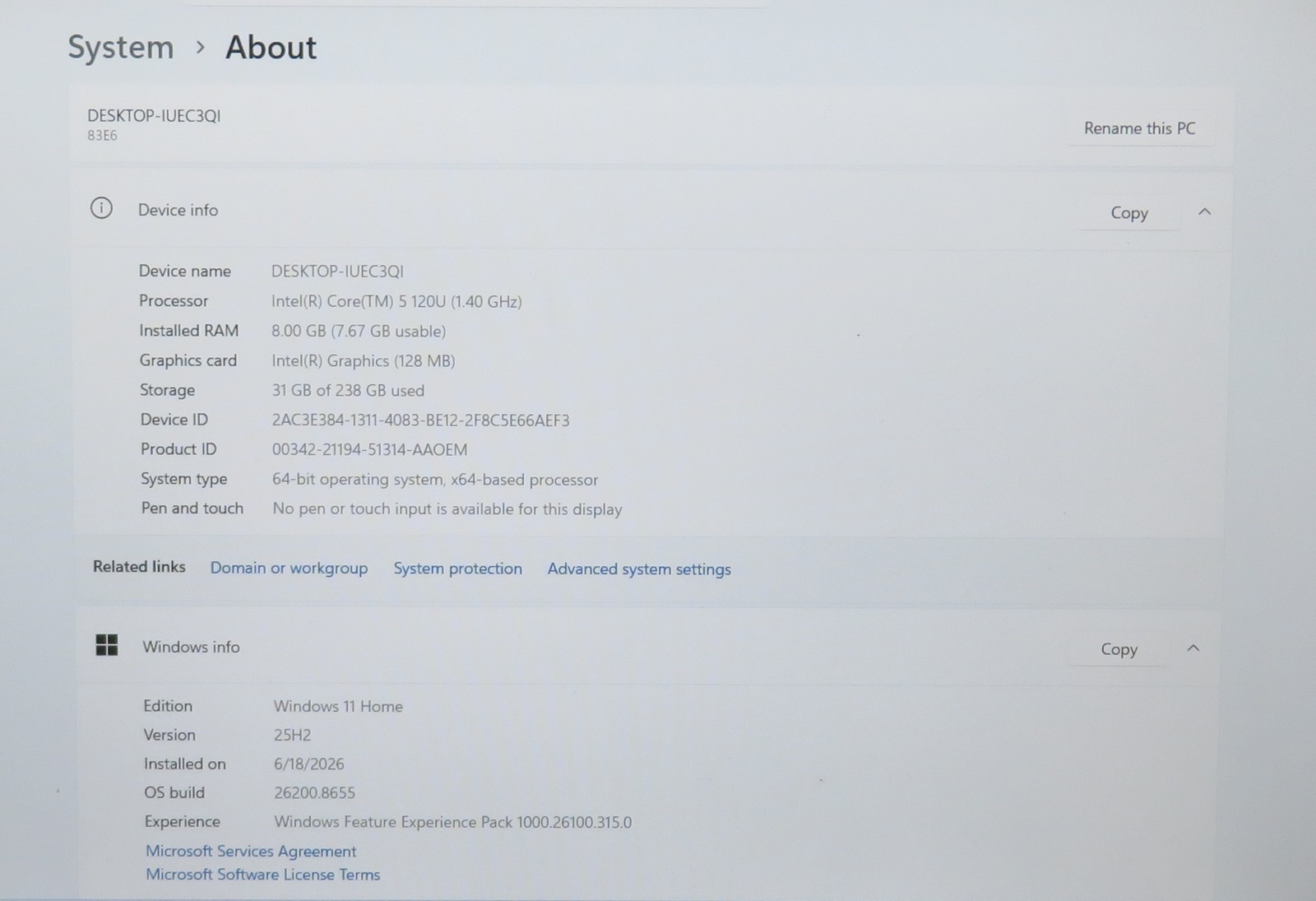
Task: Select the 83E6 model text
Action: (x=102, y=136)
